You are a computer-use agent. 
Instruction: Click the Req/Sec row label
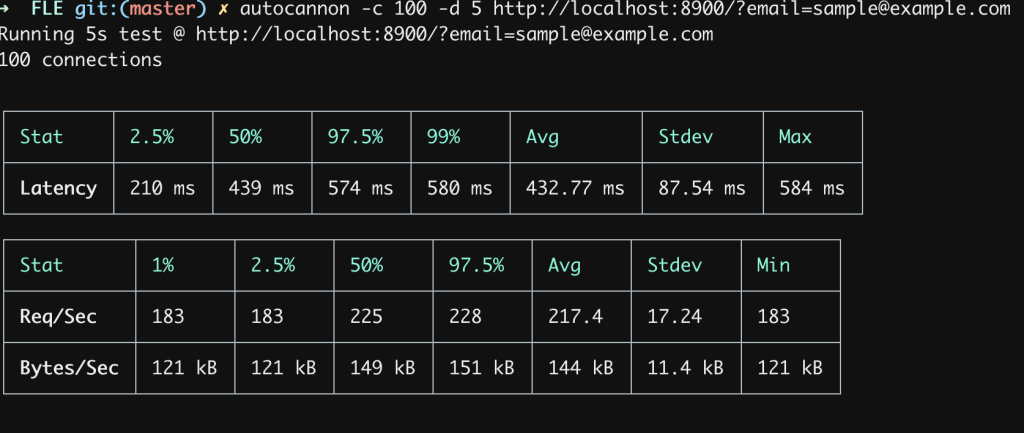[58, 317]
